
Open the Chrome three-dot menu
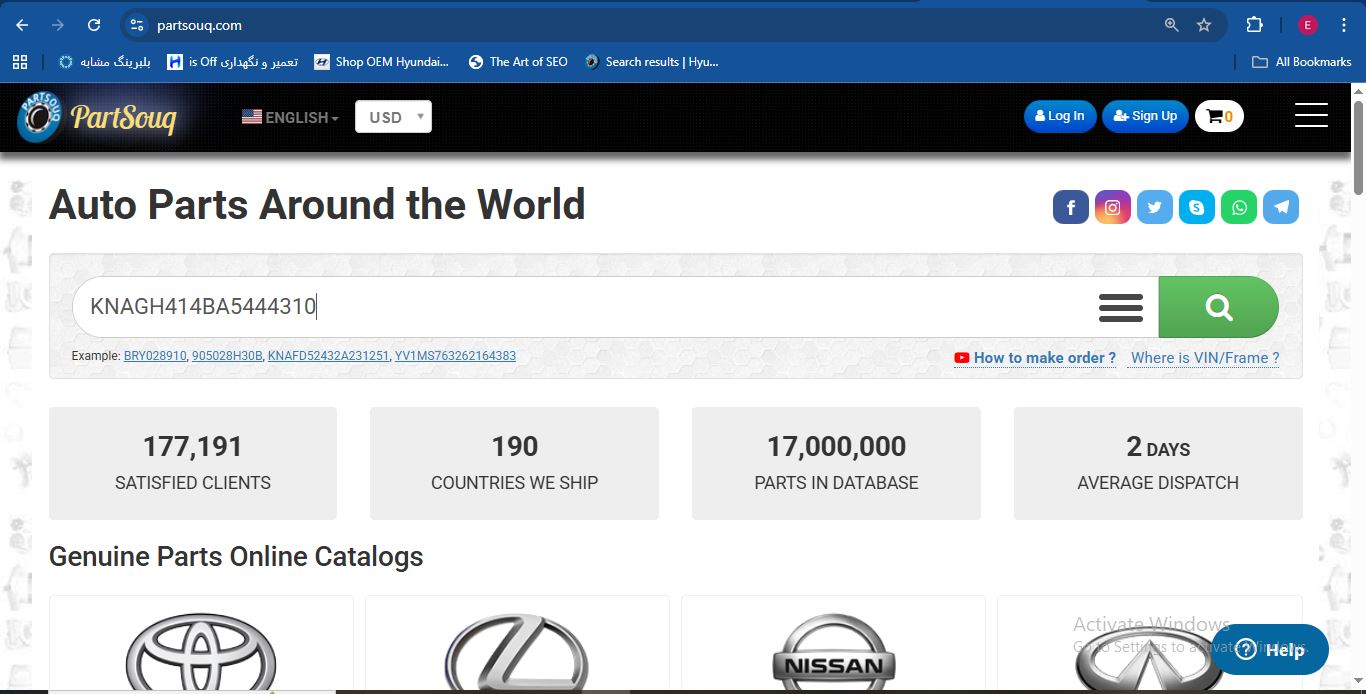1344,25
